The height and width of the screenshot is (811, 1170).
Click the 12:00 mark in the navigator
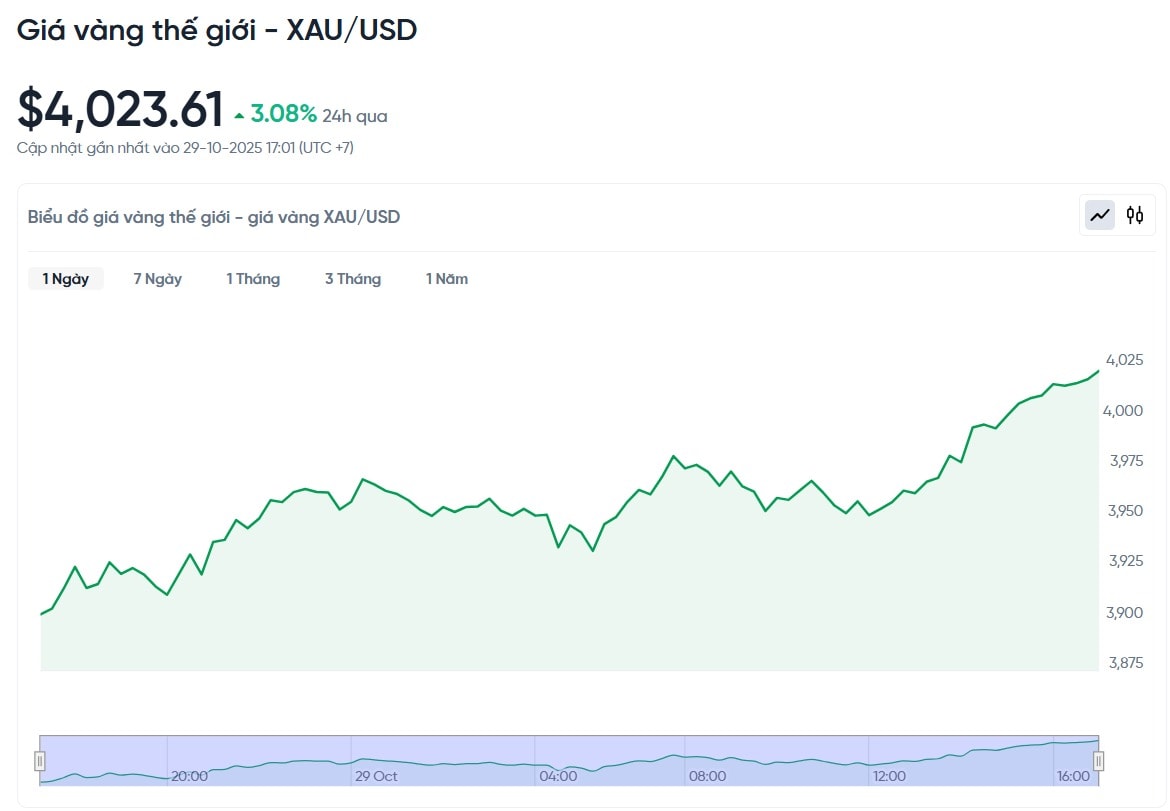(889, 776)
